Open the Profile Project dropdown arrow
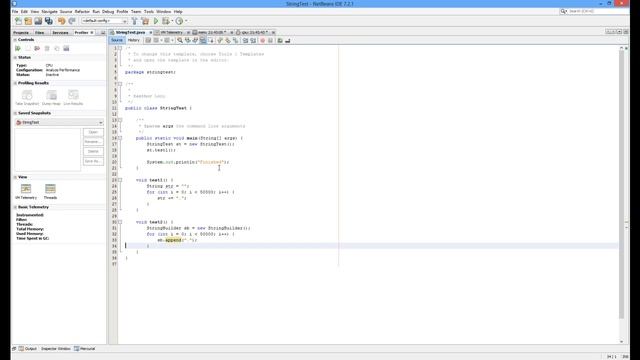640x360 pixels. (186, 21)
